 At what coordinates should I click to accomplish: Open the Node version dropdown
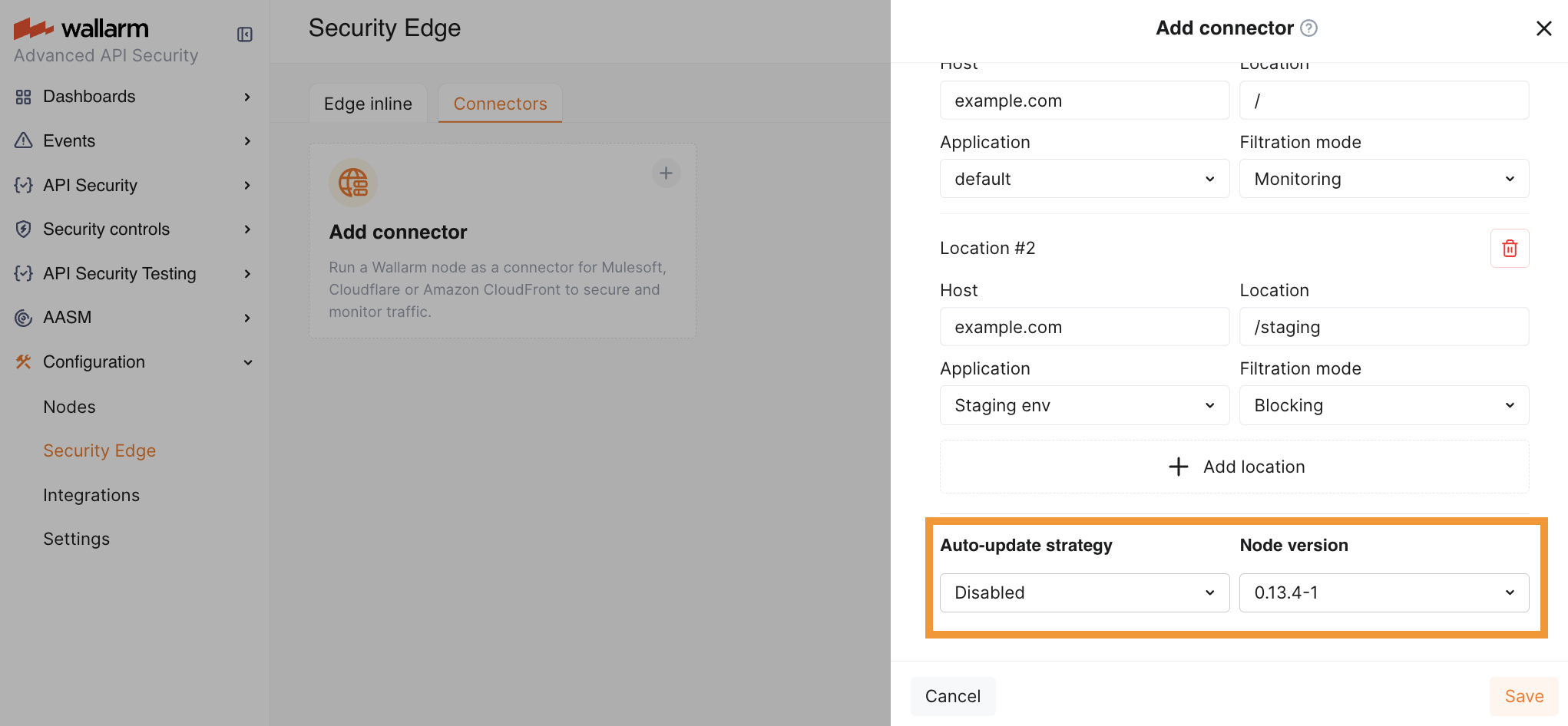point(1383,592)
